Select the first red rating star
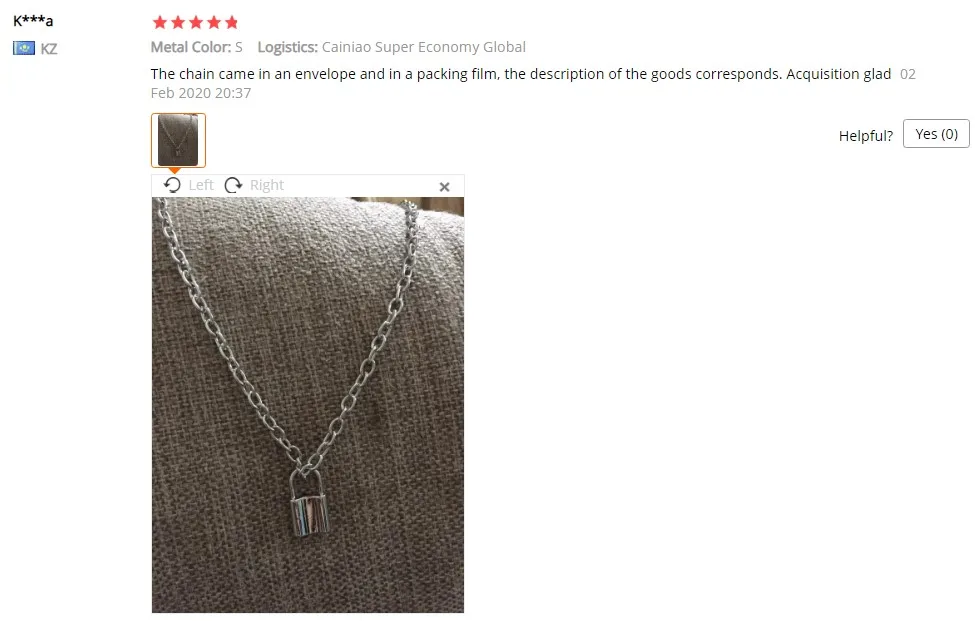 coord(160,23)
